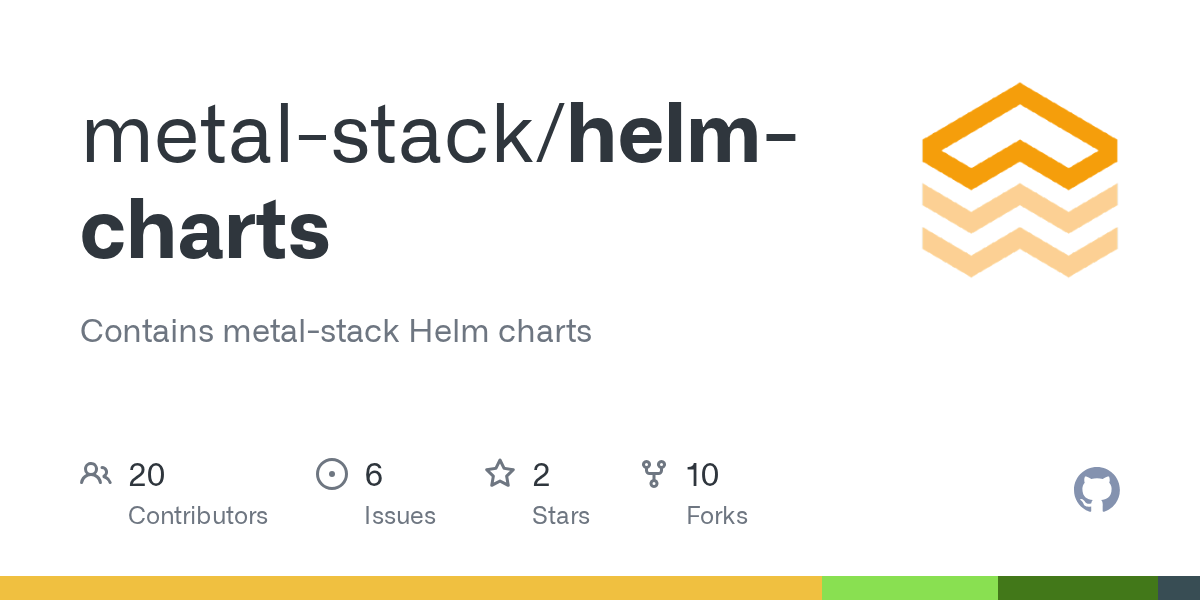Viewport: 1200px width, 600px height.
Task: Click the light green language bar segment
Action: click(x=909, y=588)
